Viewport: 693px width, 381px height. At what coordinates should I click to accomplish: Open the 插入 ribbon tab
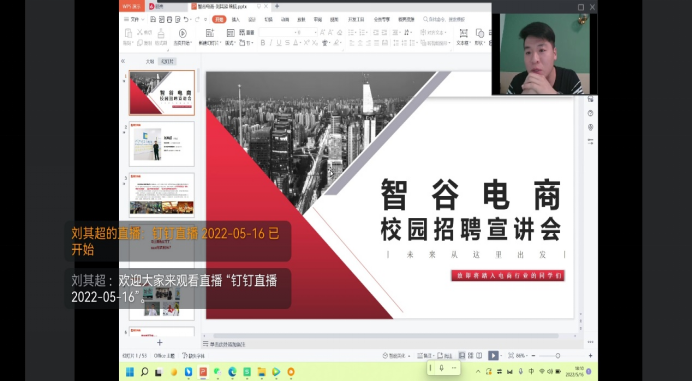click(x=236, y=19)
